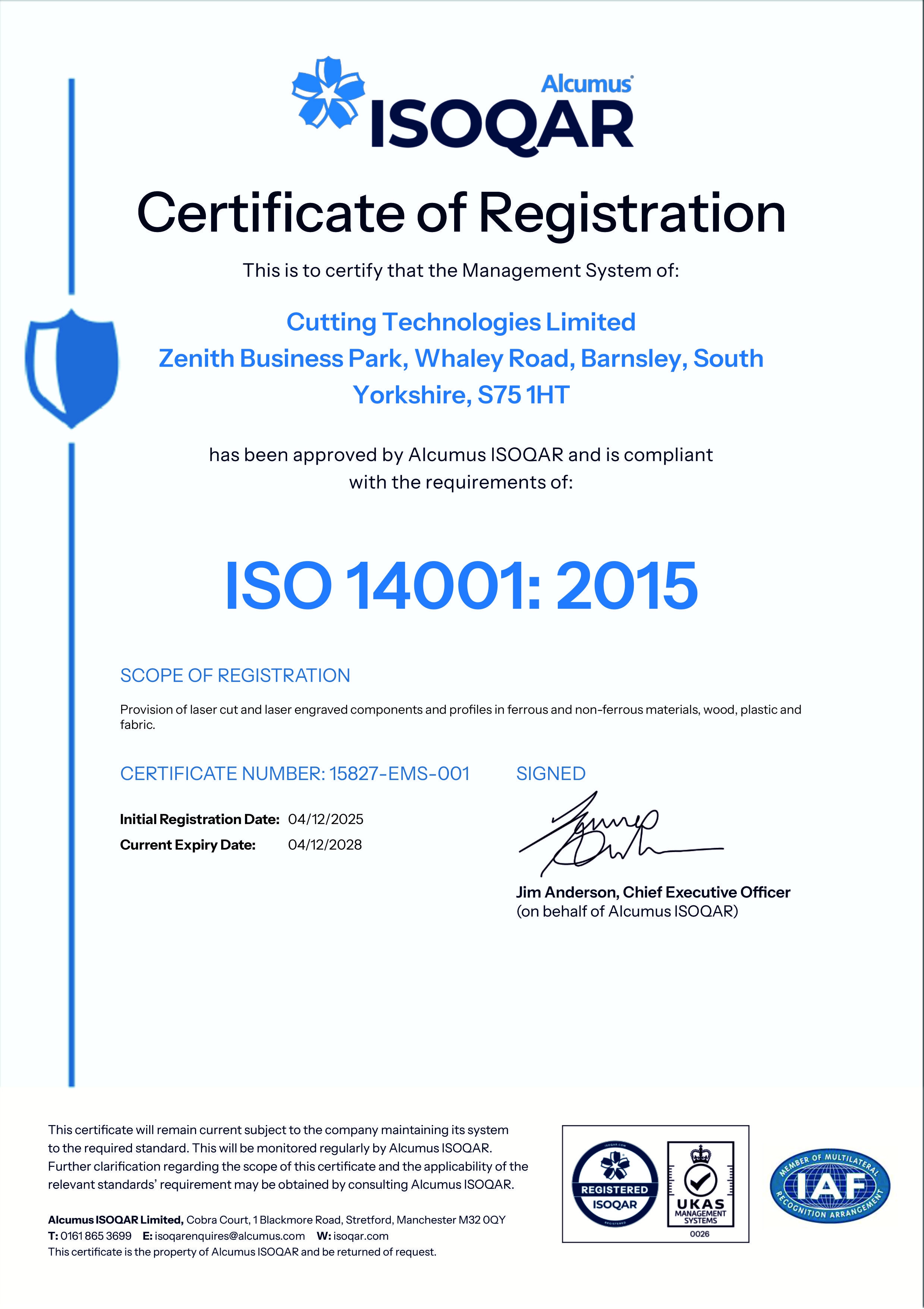Click the Alcumus brand wordmark

587,84
